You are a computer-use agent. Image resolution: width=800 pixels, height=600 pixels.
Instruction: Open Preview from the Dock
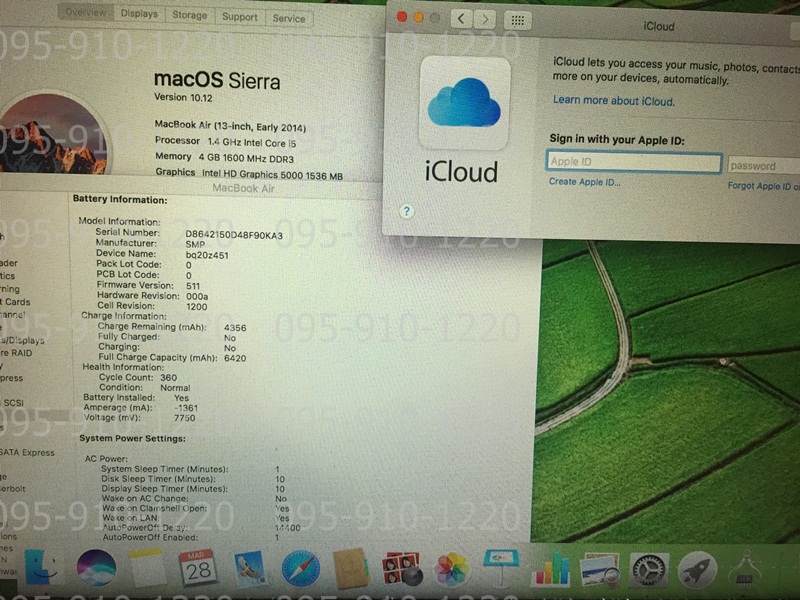[x=599, y=569]
